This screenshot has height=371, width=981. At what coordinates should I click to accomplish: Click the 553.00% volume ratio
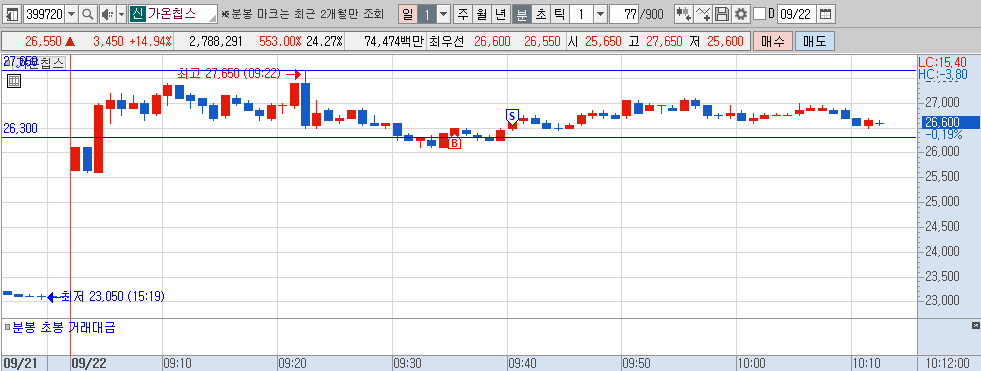(280, 42)
